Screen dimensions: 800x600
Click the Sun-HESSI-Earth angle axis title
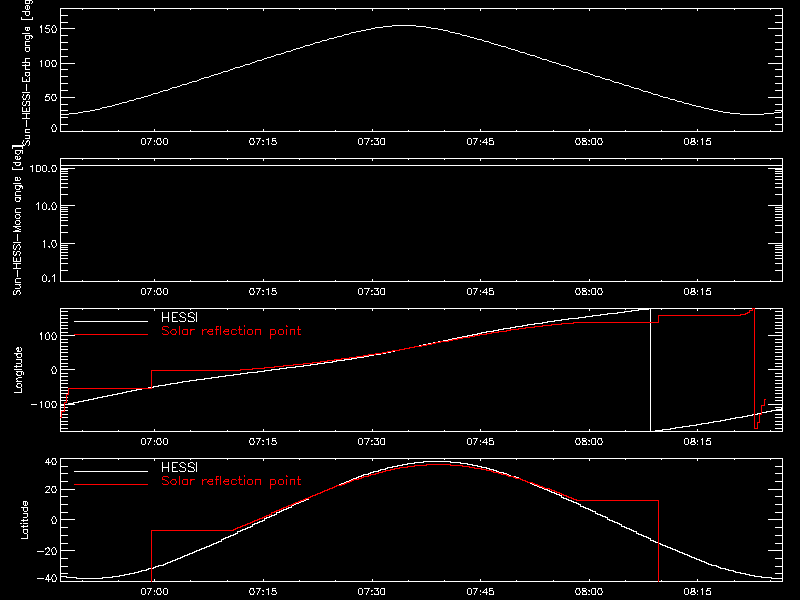tap(27, 73)
